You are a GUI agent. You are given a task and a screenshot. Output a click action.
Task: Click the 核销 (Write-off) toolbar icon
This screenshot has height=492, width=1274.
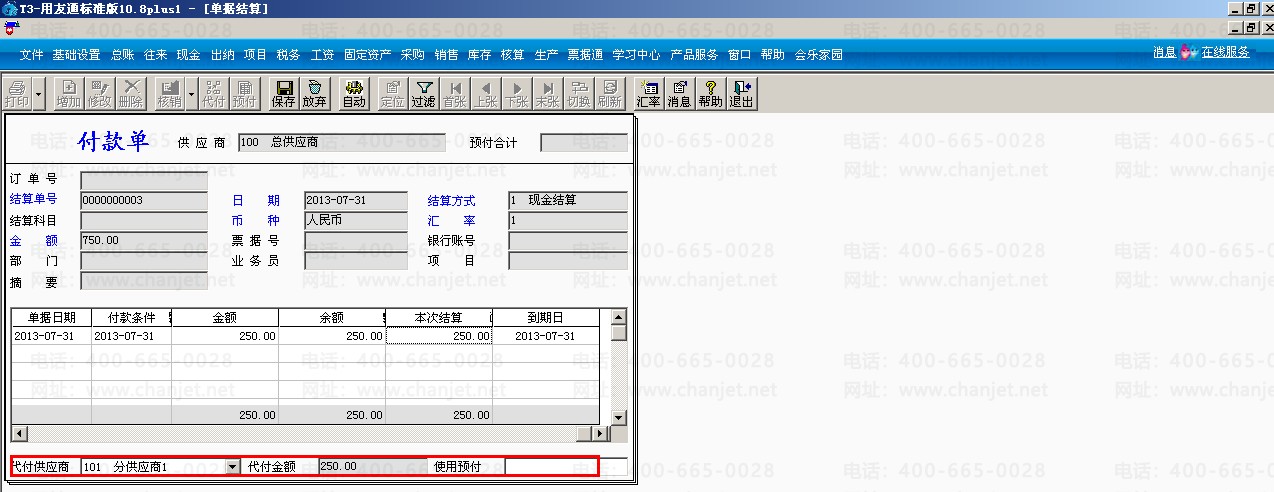point(169,93)
